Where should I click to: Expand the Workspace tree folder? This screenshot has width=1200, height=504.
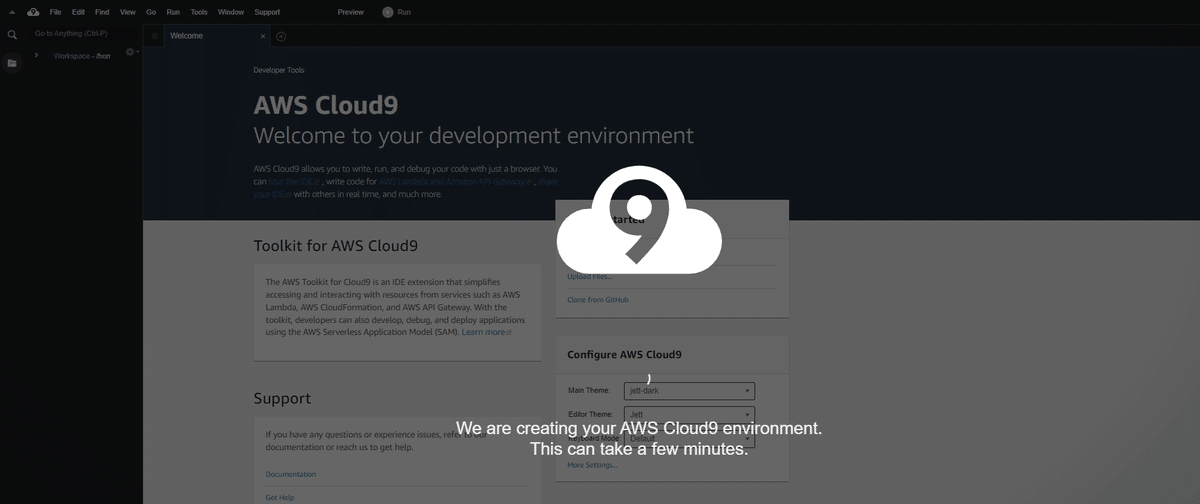tap(37, 55)
